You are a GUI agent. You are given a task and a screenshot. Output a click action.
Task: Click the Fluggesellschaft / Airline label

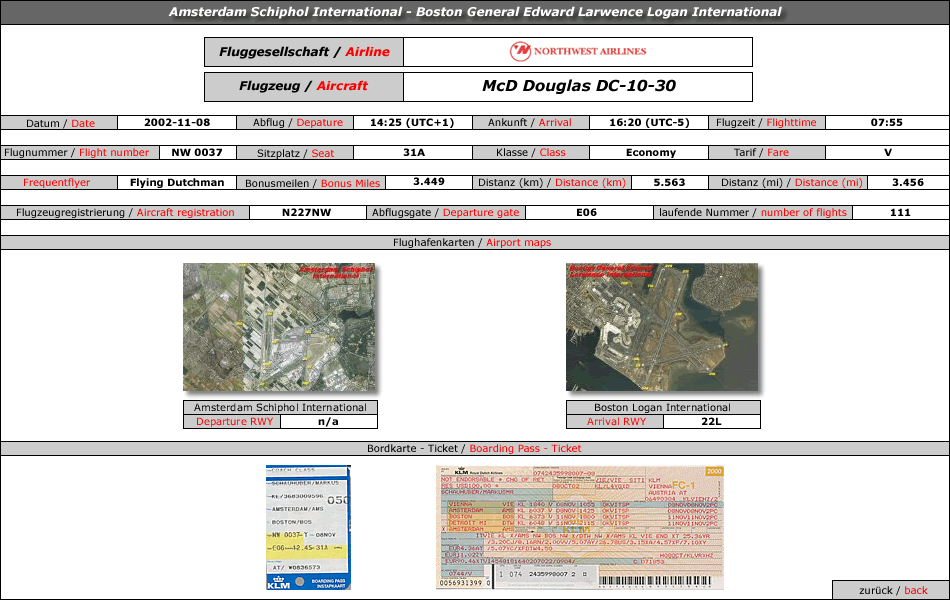tap(304, 52)
